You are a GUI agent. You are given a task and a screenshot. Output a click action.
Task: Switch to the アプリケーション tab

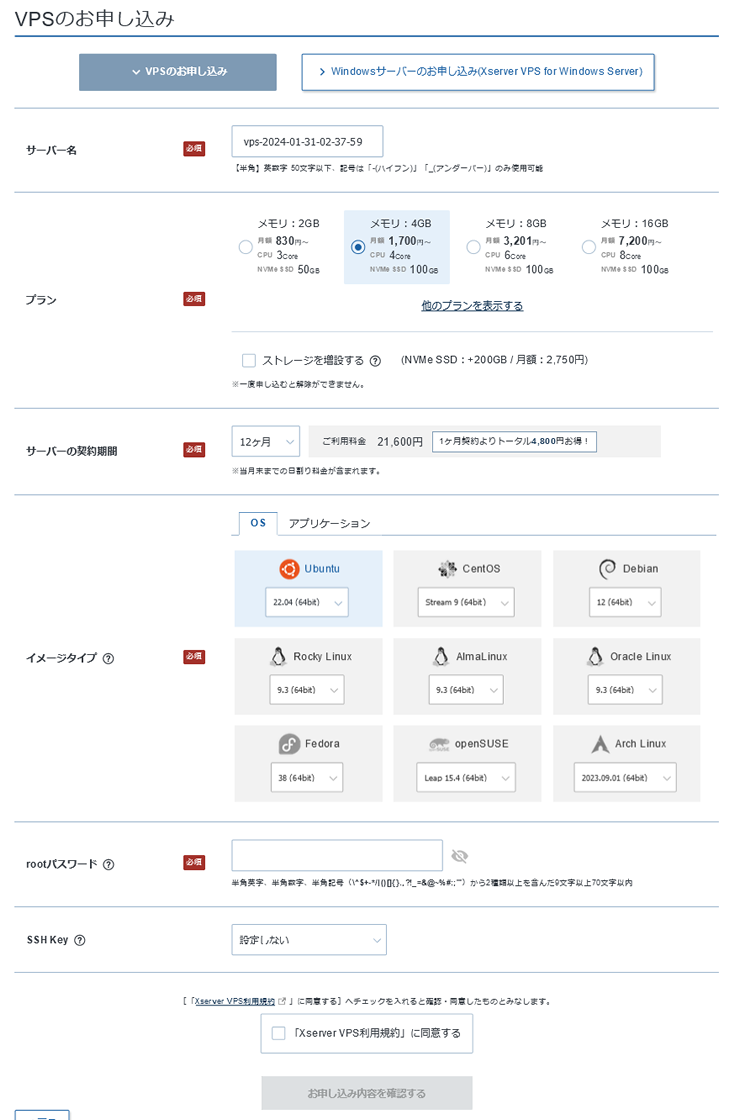click(x=329, y=523)
